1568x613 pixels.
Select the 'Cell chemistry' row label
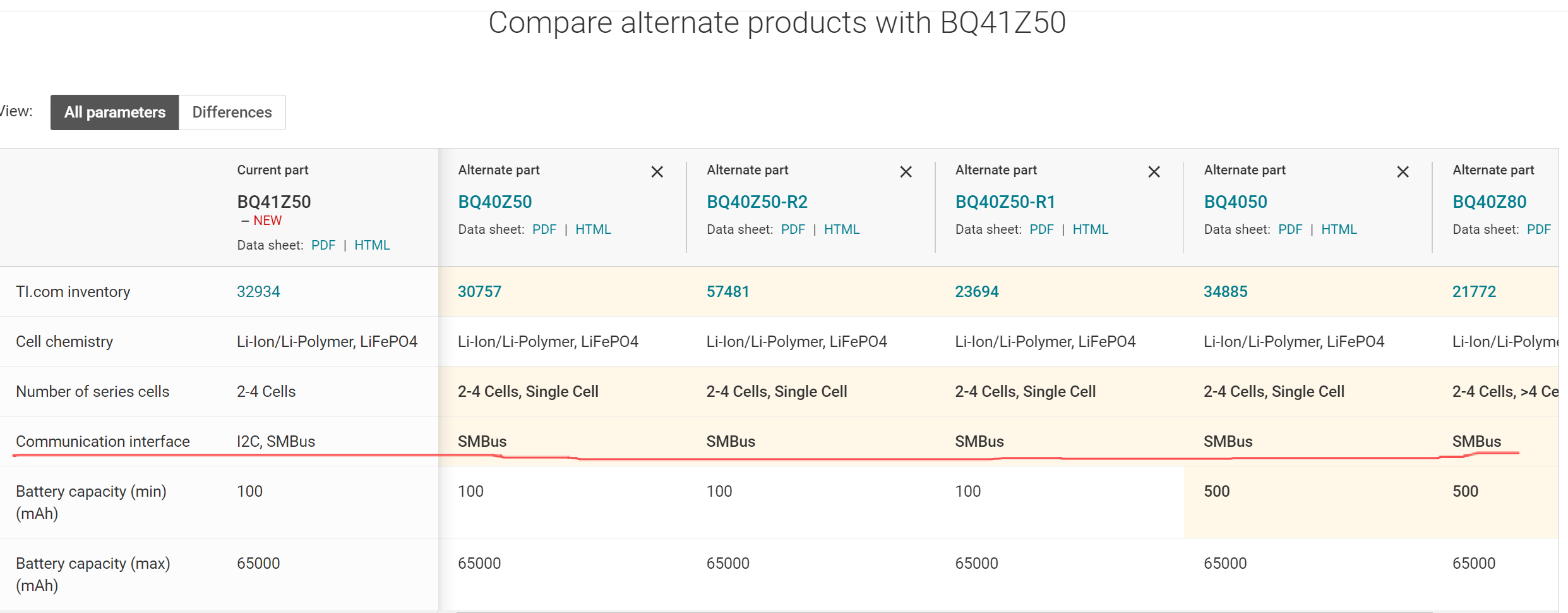point(64,341)
